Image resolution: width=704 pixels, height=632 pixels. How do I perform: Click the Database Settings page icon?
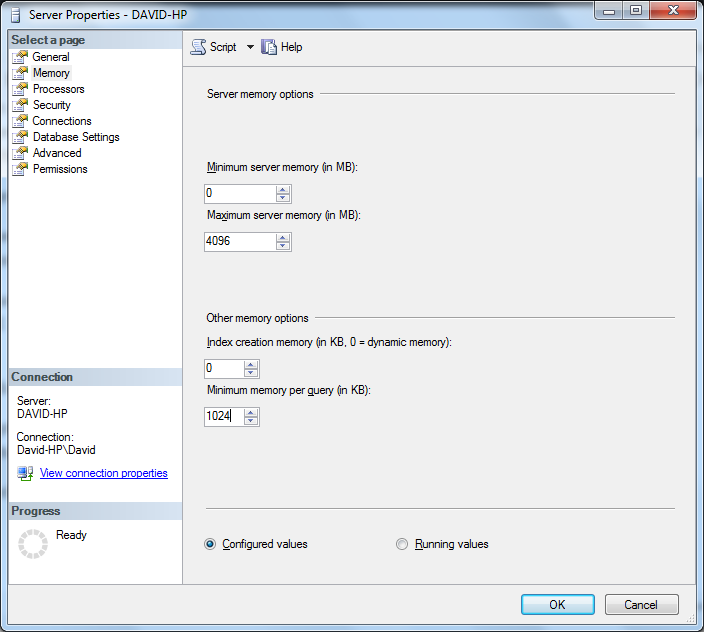pos(19,137)
